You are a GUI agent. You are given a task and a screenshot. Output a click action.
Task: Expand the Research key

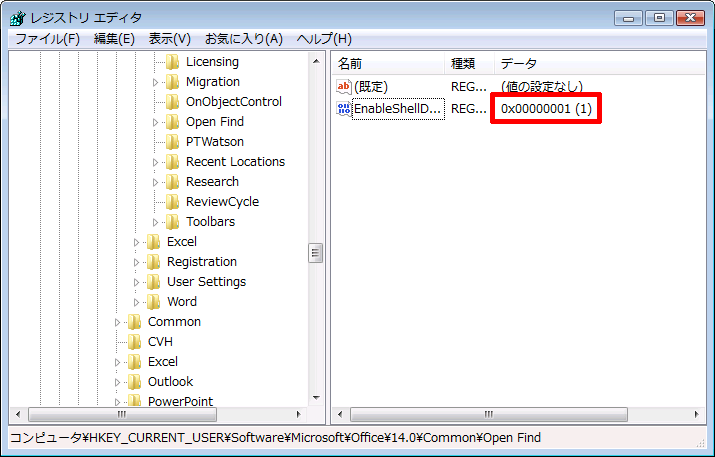coord(155,182)
